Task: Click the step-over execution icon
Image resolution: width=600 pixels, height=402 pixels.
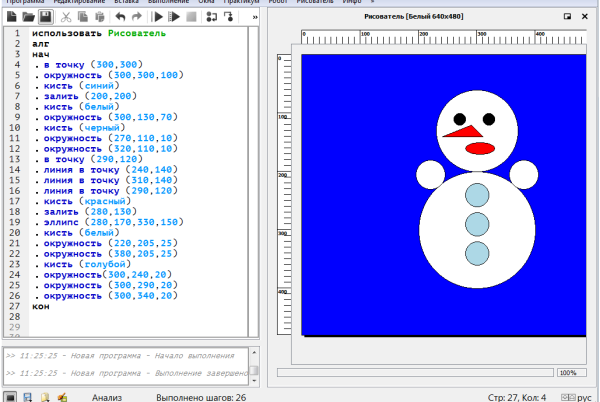Action: 212,17
